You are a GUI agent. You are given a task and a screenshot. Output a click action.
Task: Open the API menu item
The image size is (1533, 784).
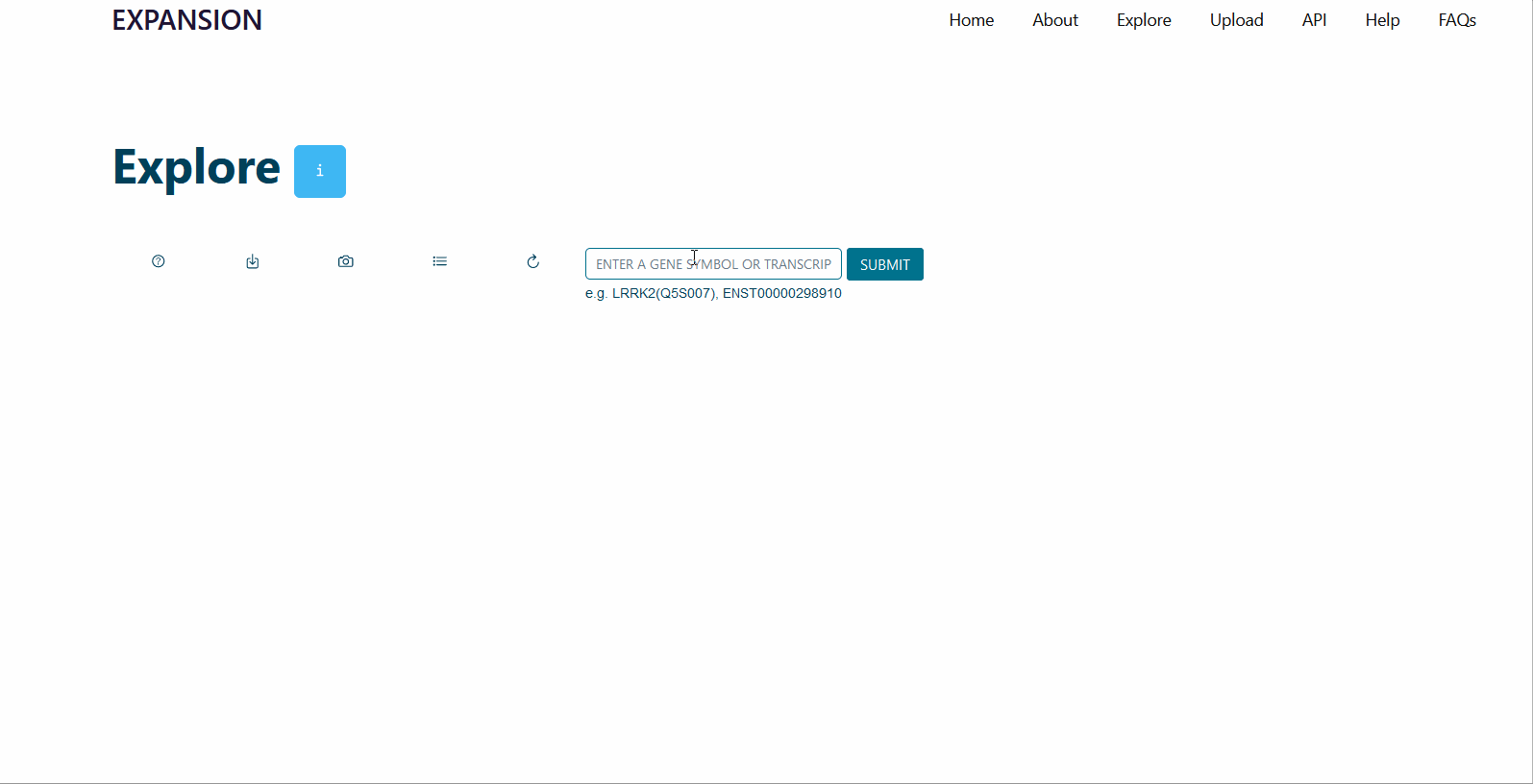(x=1314, y=20)
